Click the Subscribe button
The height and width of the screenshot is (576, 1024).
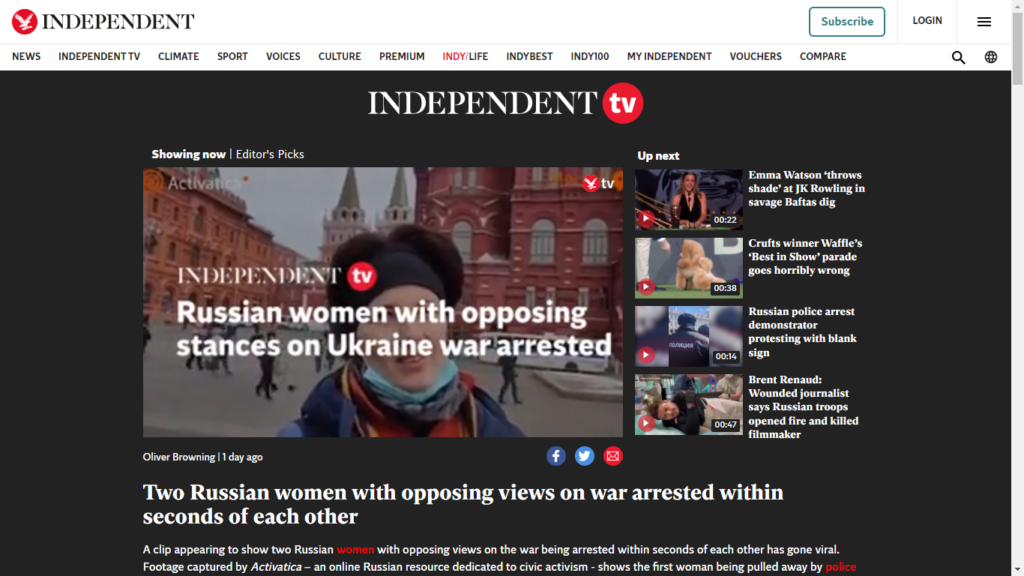(x=847, y=22)
